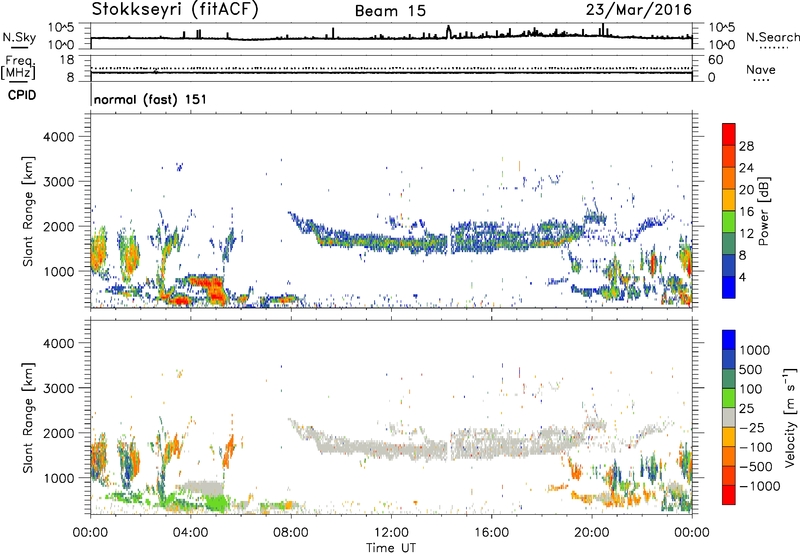Click the Nave legend label
The width and height of the screenshot is (800, 554).
click(x=761, y=70)
